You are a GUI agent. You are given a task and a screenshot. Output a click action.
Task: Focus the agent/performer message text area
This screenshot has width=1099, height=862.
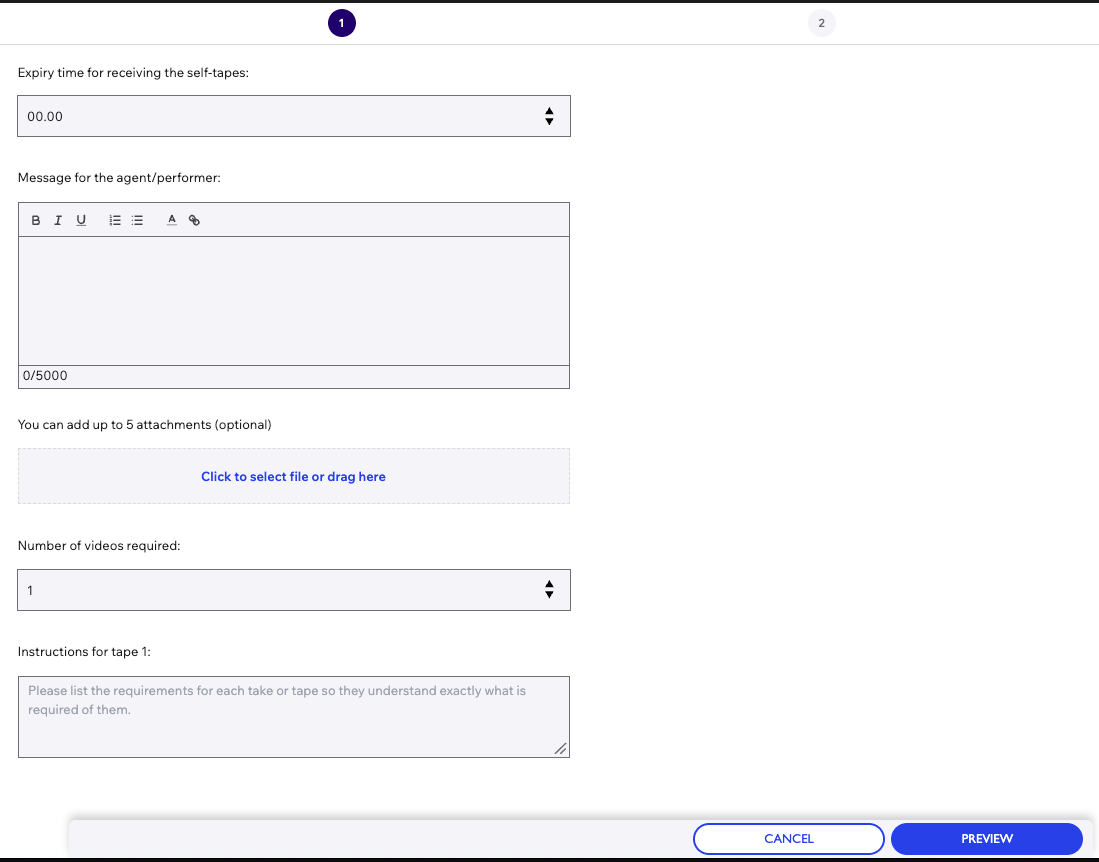[294, 301]
